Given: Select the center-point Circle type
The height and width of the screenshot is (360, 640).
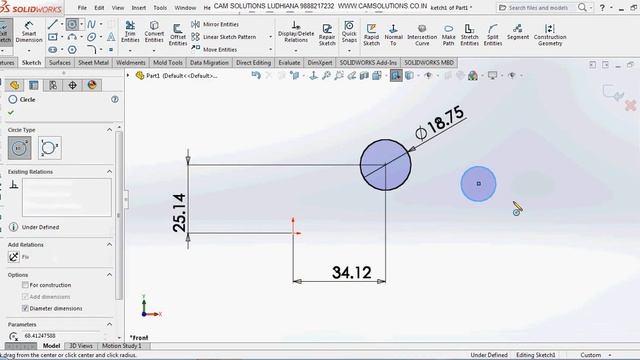Looking at the screenshot, I should pos(19,148).
